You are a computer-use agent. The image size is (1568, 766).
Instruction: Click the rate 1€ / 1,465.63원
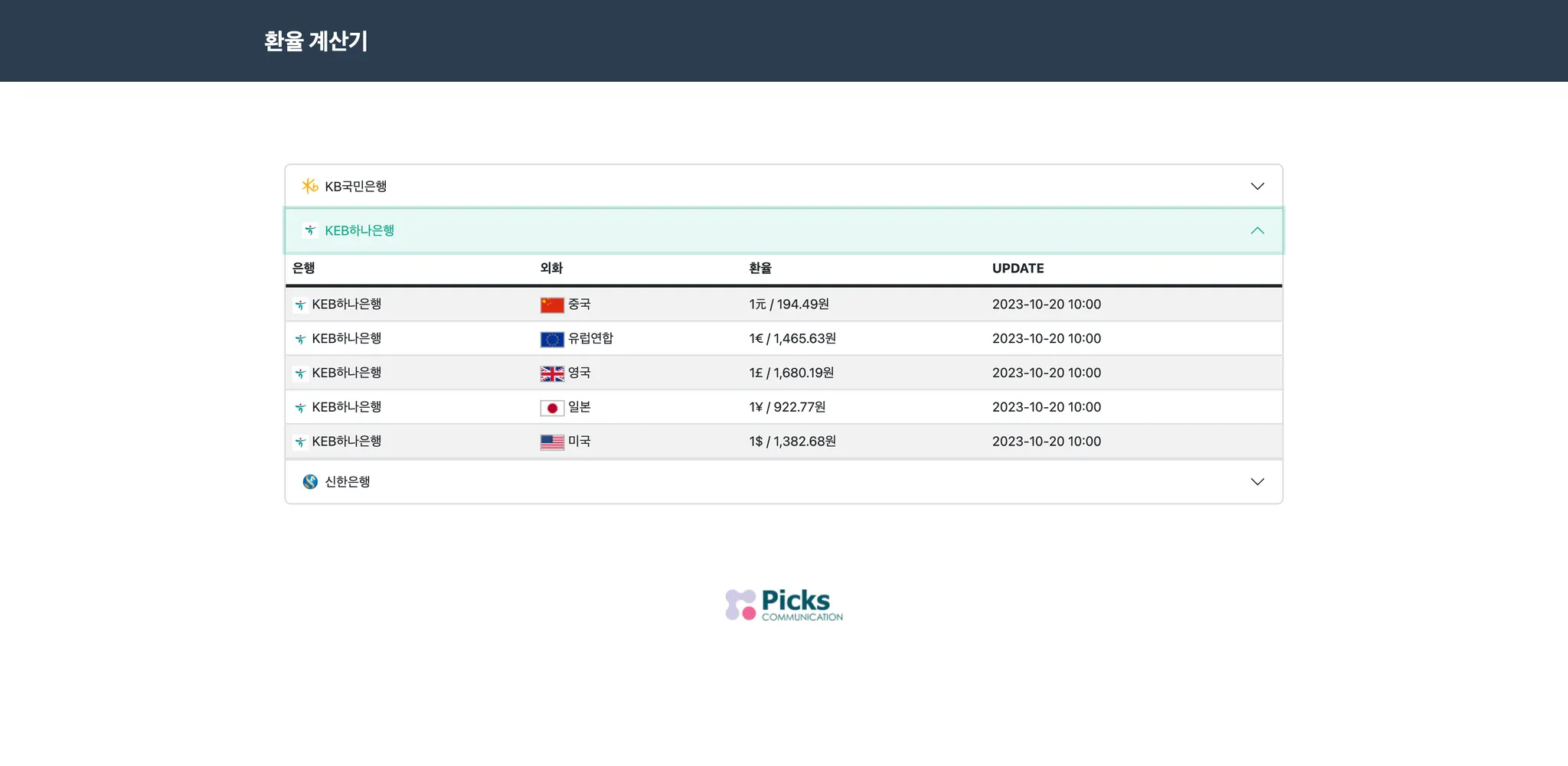792,338
